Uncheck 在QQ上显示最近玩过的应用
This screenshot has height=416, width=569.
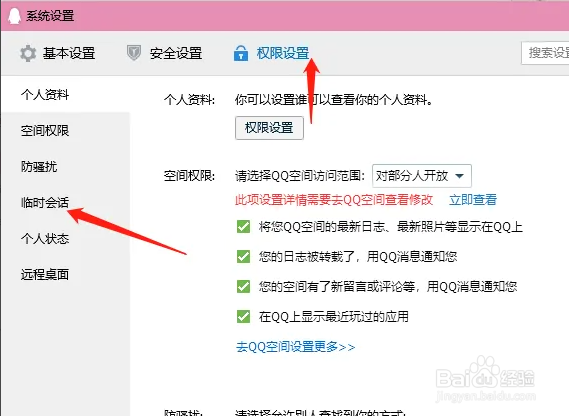[243, 317]
